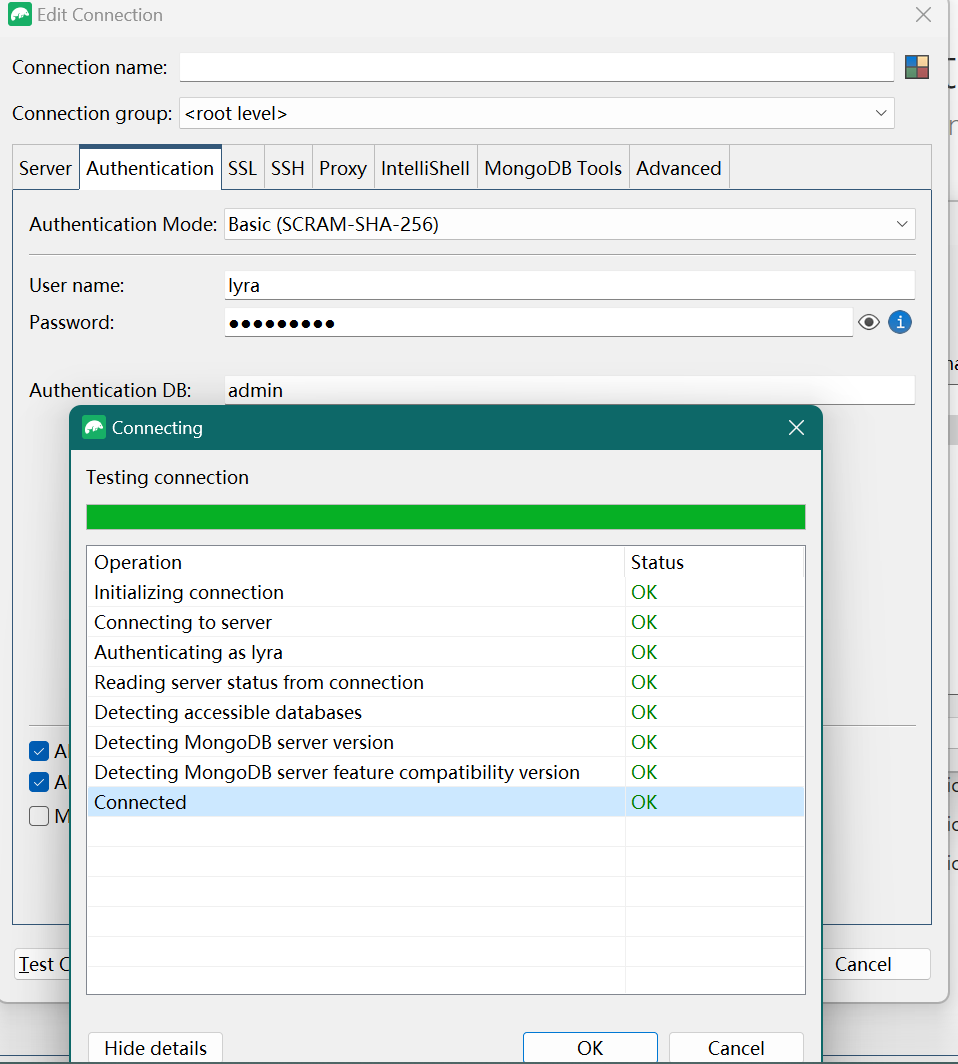Select Detecting MongoDB server version row
The width and height of the screenshot is (958, 1064).
(446, 742)
